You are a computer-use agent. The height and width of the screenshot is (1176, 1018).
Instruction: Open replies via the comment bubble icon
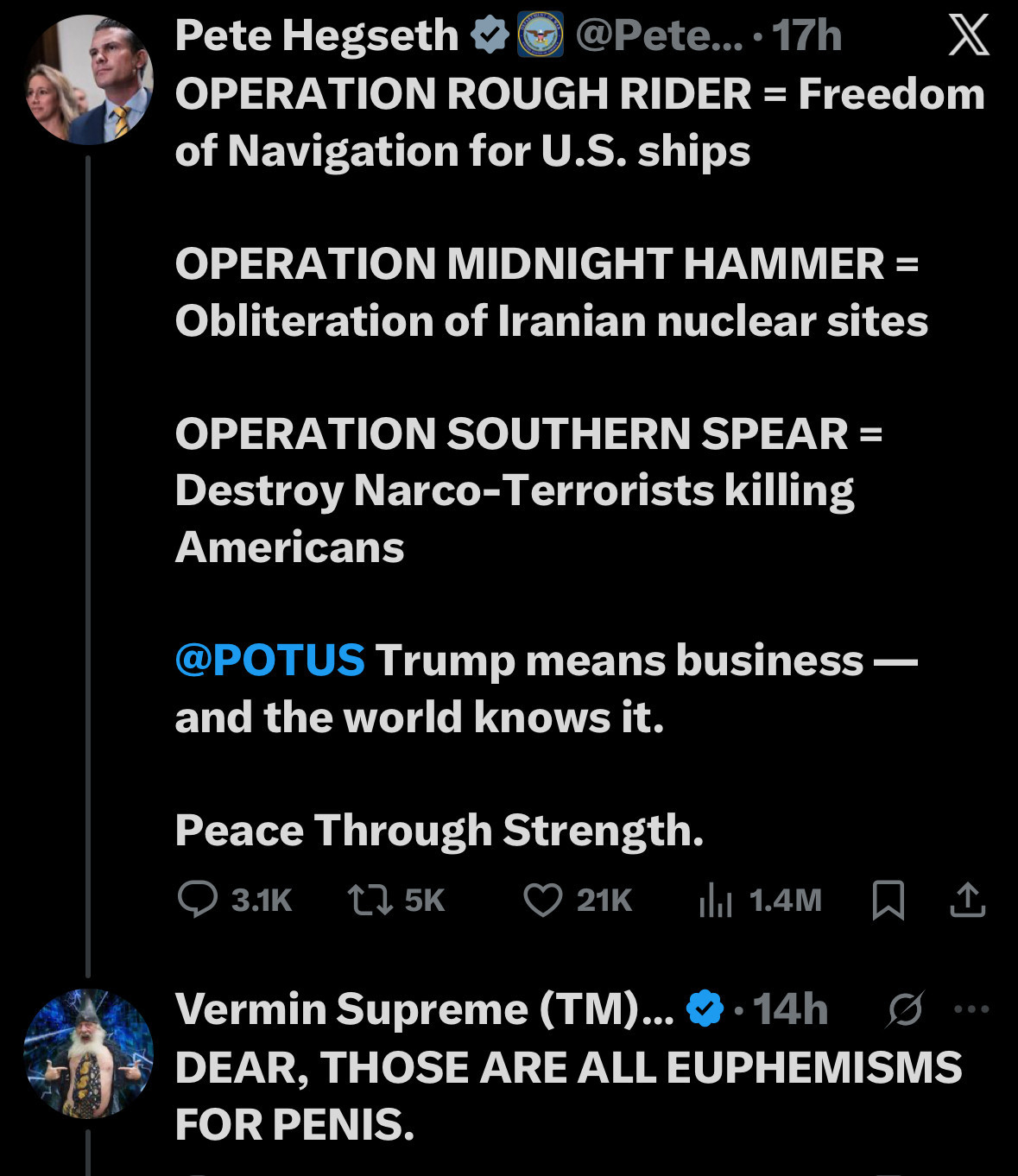click(198, 900)
